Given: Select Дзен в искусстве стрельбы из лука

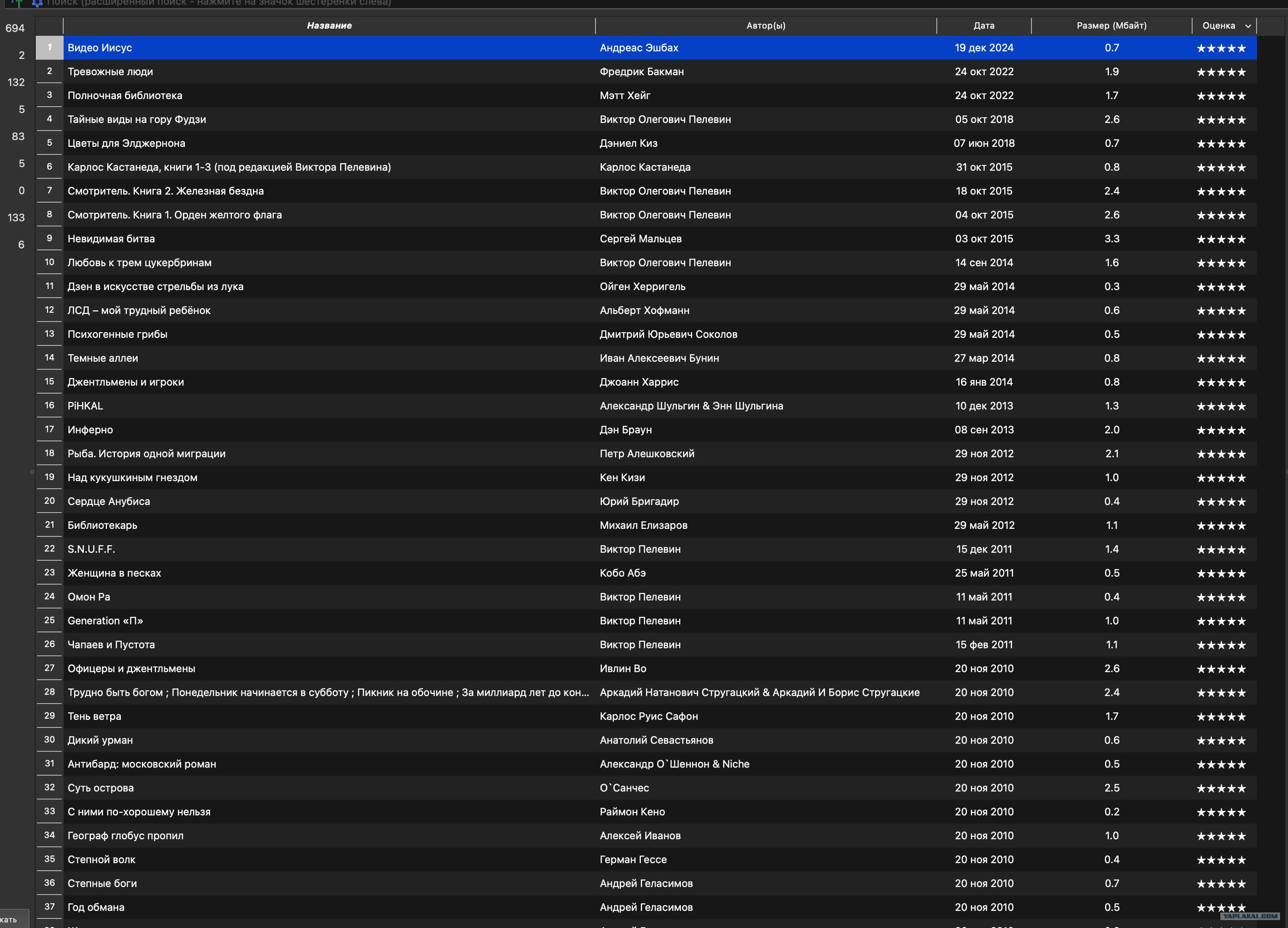Looking at the screenshot, I should pyautogui.click(x=155, y=287).
